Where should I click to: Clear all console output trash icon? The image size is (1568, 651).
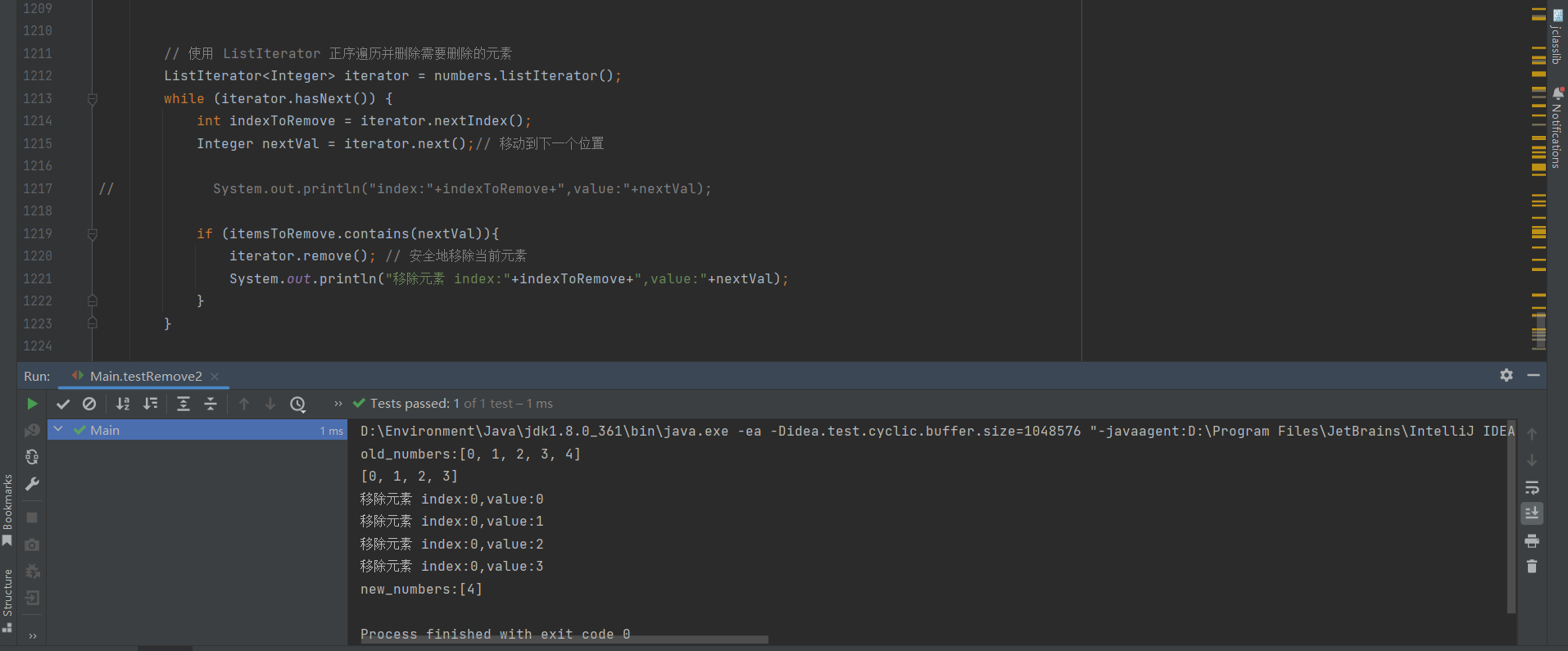(1532, 566)
